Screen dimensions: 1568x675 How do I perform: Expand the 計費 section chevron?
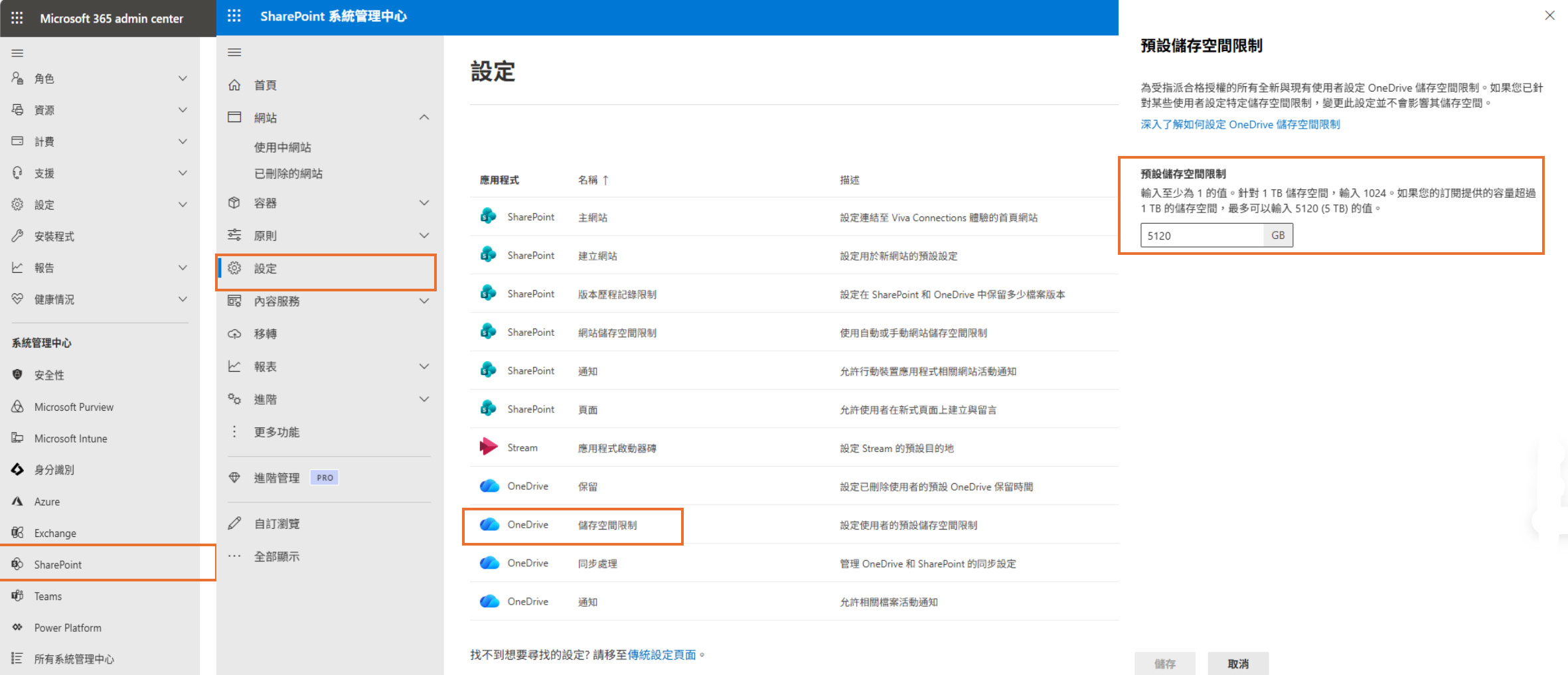tap(183, 141)
